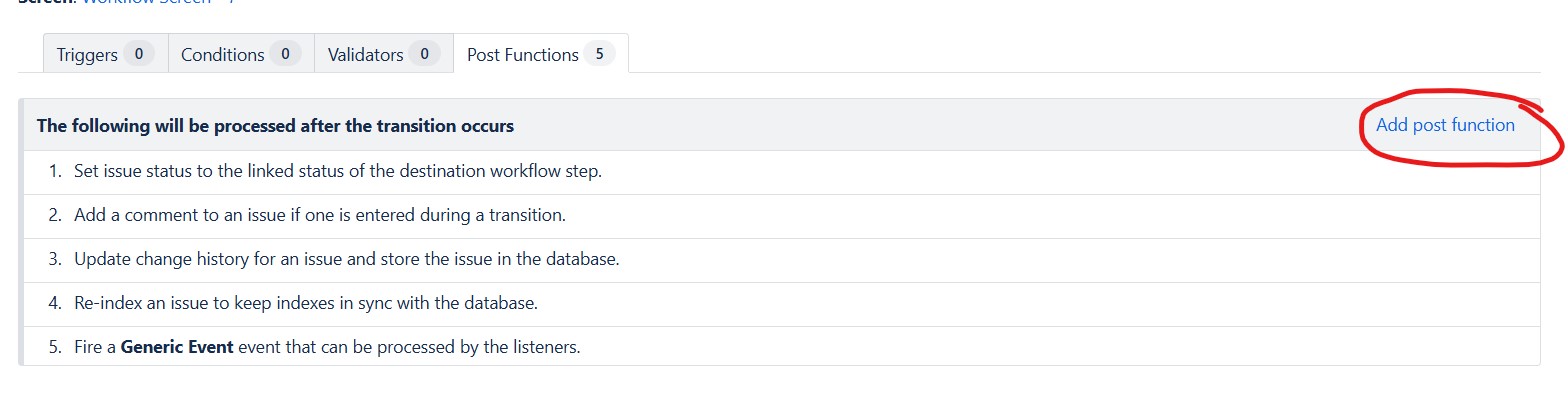1568x401 pixels.
Task: Open the Triggers tab
Action: pos(86,55)
